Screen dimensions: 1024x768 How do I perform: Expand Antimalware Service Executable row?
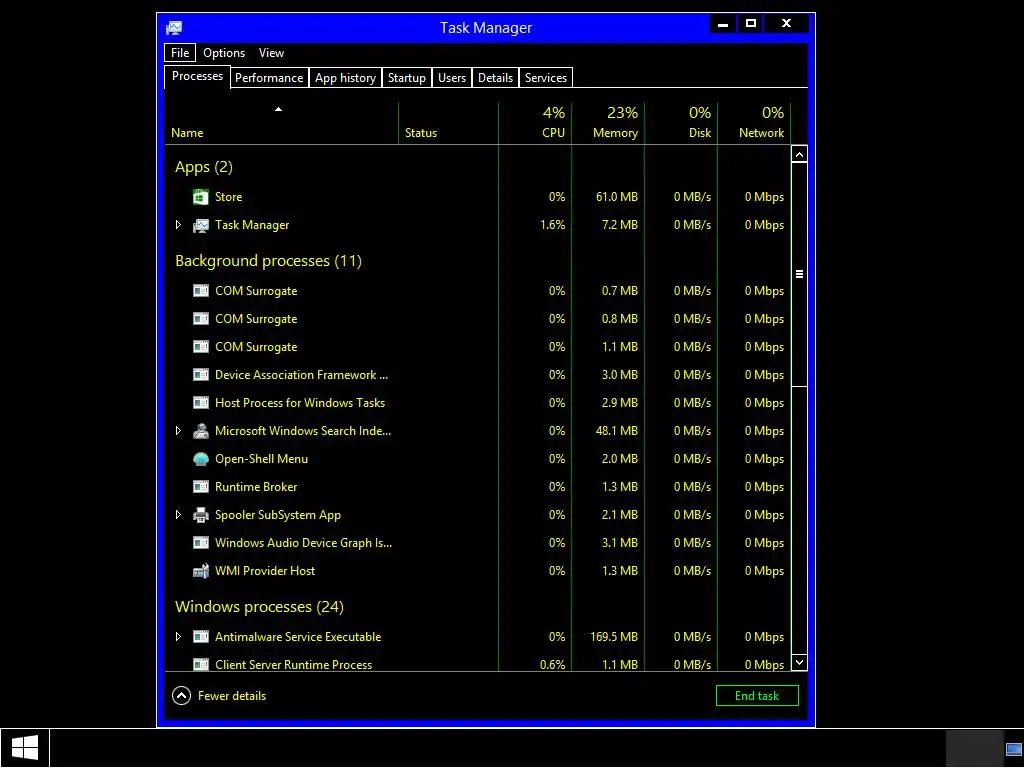click(x=178, y=637)
